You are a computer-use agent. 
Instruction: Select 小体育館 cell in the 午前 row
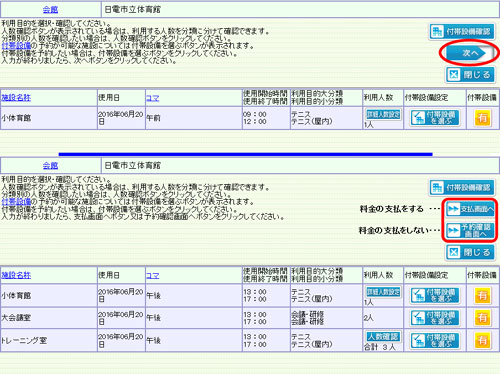49,118
